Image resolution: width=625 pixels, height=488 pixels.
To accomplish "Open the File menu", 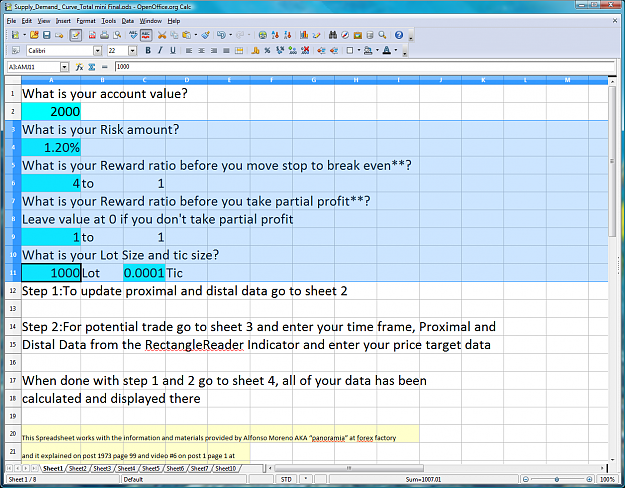I will [x=11, y=21].
